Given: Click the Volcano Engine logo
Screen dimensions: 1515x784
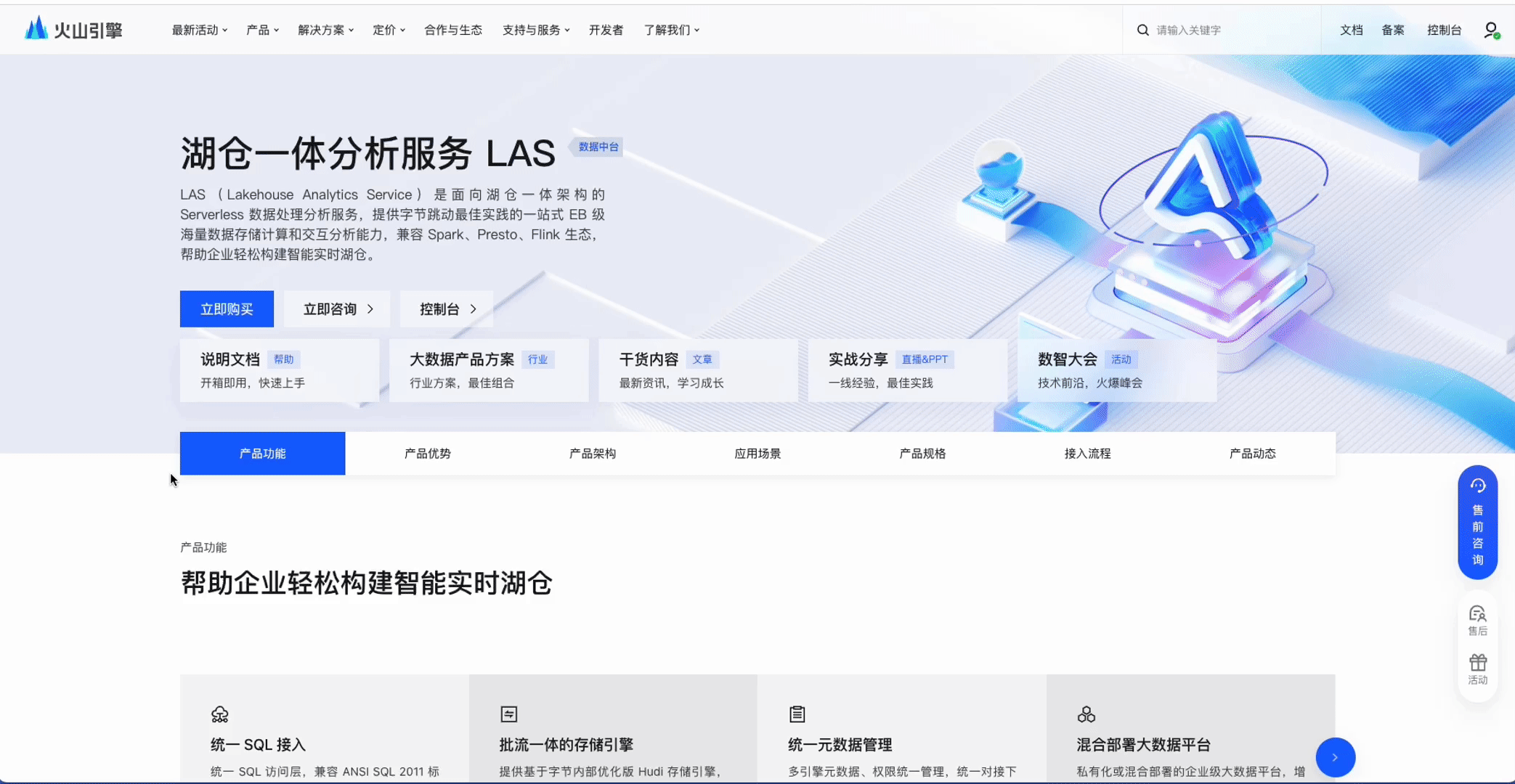Looking at the screenshot, I should [x=73, y=30].
